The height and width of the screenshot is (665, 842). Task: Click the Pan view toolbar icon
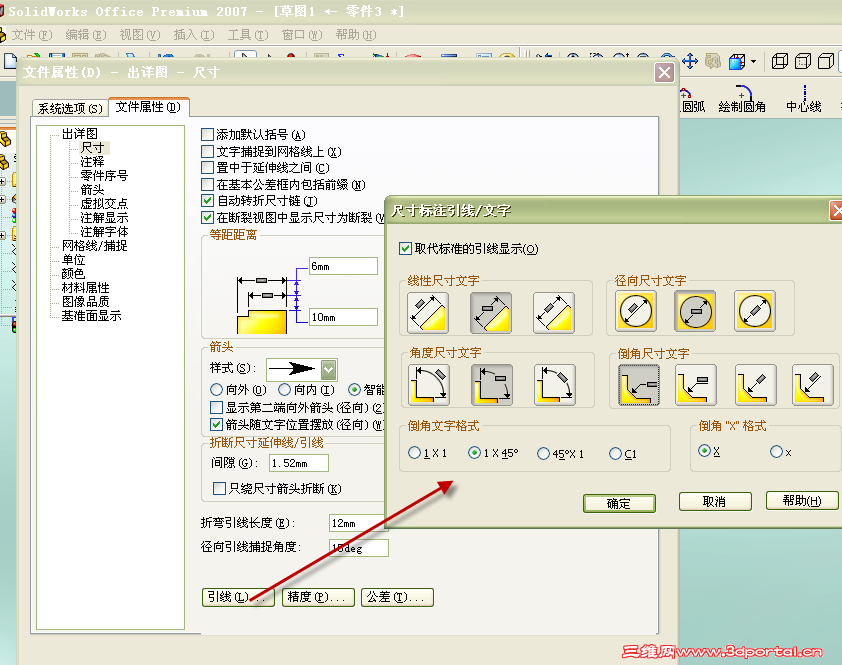[x=689, y=61]
